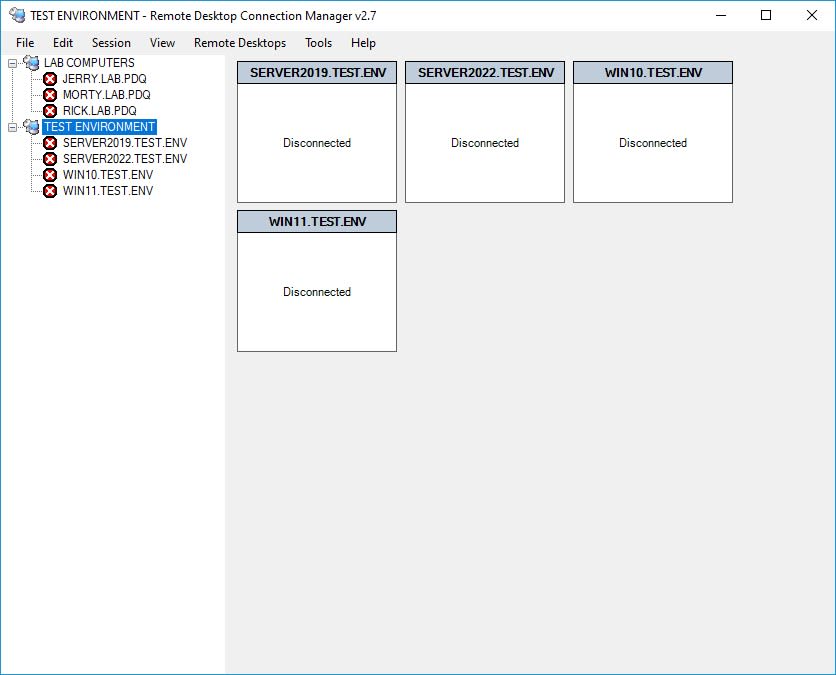Select SERVER2022.TEST.ENV tree entry
The height and width of the screenshot is (675, 836).
pyautogui.click(x=125, y=159)
